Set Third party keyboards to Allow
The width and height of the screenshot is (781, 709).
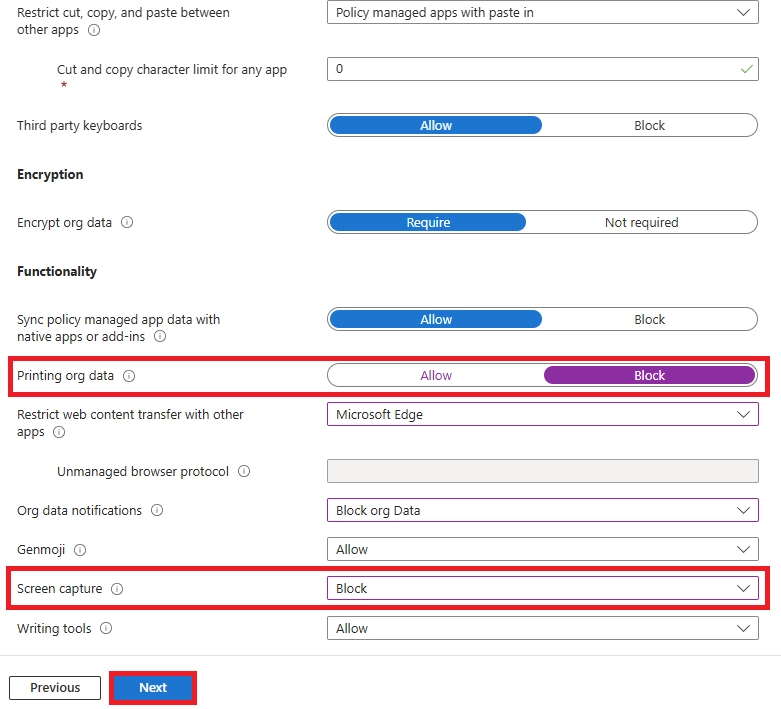436,125
